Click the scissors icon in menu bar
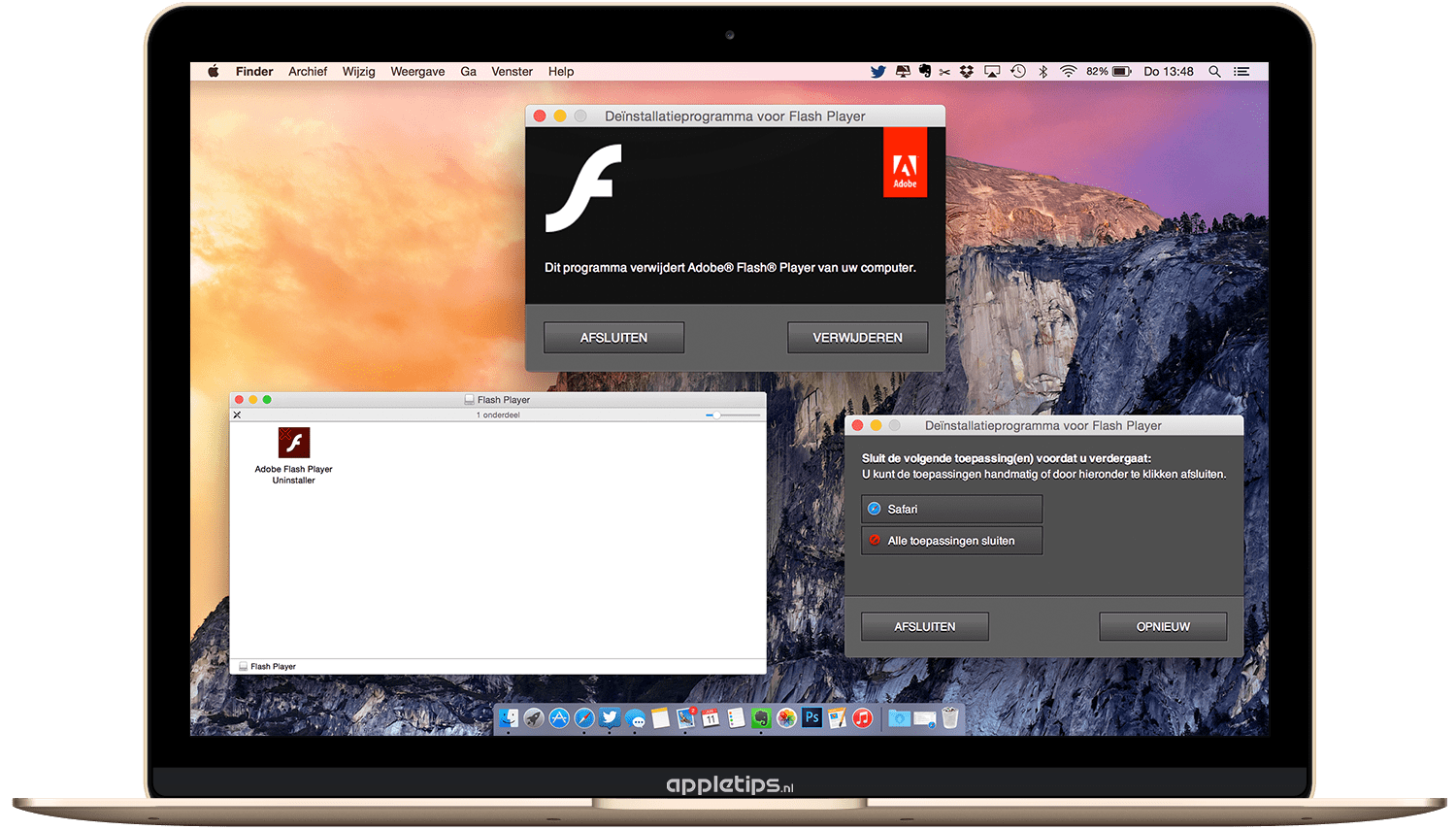Viewport: 1456px width, 830px height. point(944,71)
